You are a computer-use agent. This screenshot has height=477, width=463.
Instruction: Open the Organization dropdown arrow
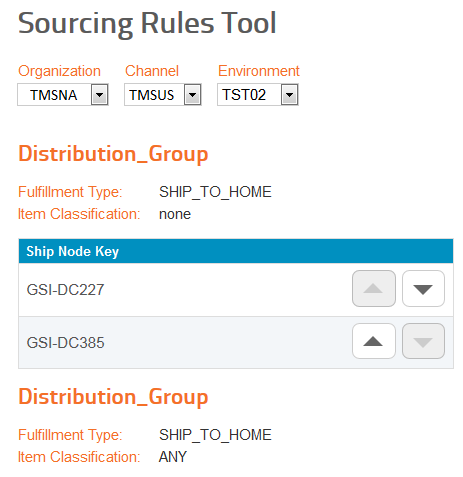click(99, 95)
